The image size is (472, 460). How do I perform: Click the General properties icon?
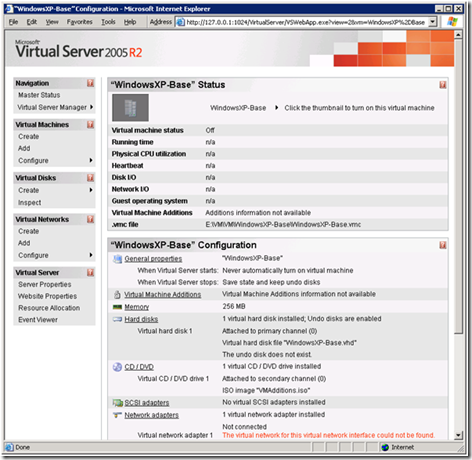117,259
